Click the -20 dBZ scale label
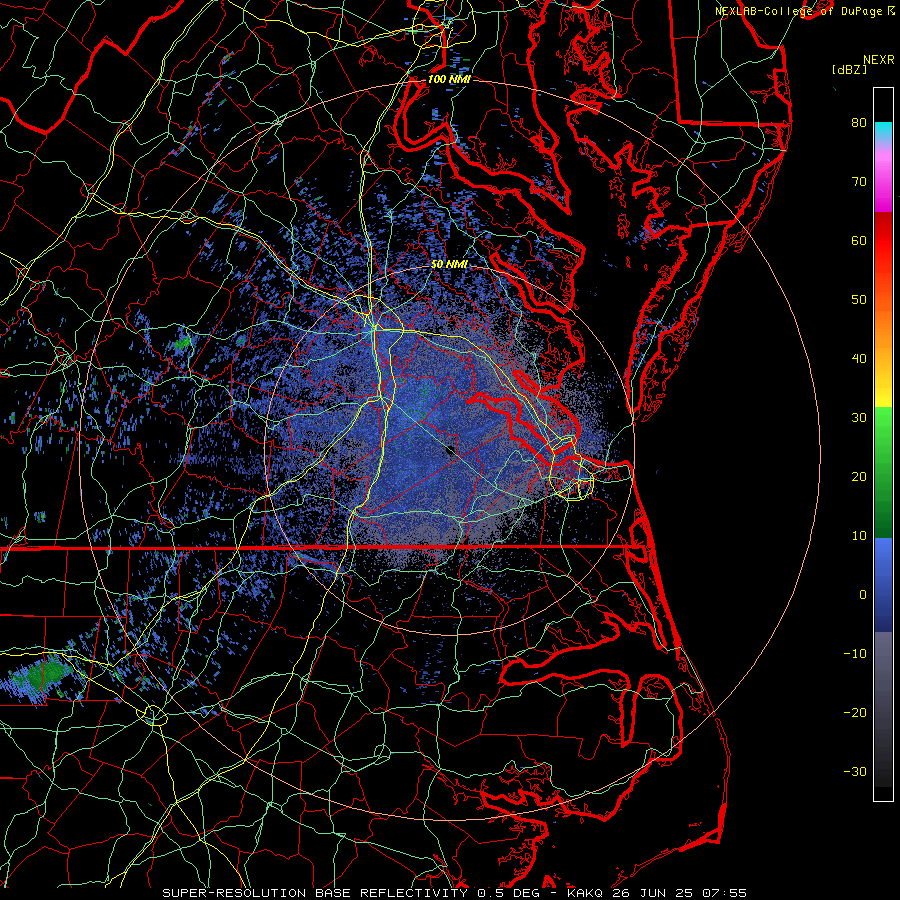Viewport: 900px width, 900px height. tap(855, 713)
